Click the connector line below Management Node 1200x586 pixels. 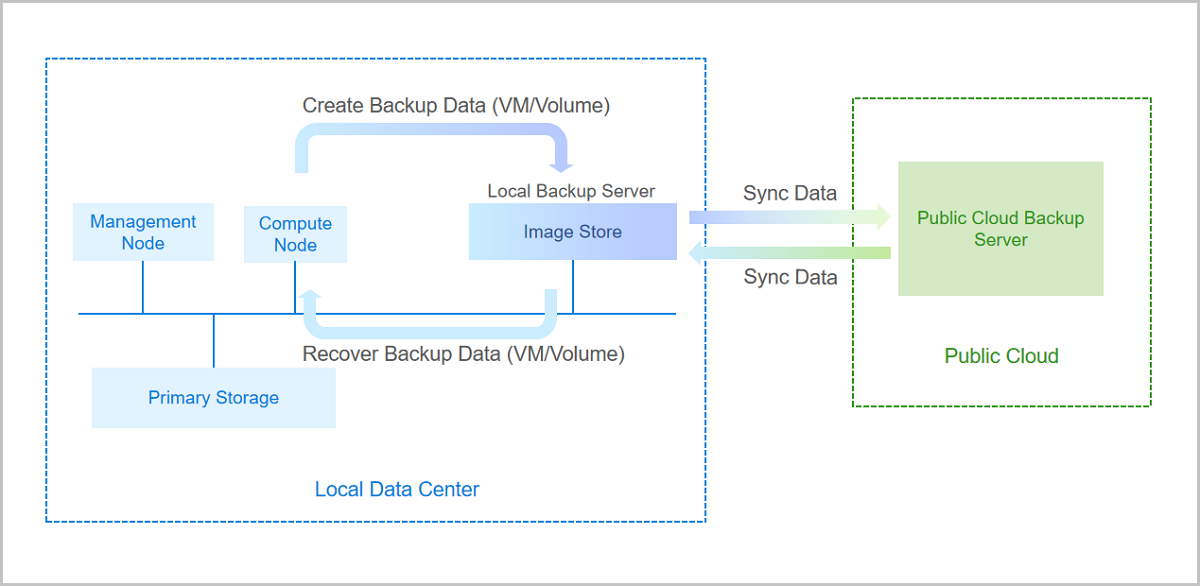click(x=143, y=287)
